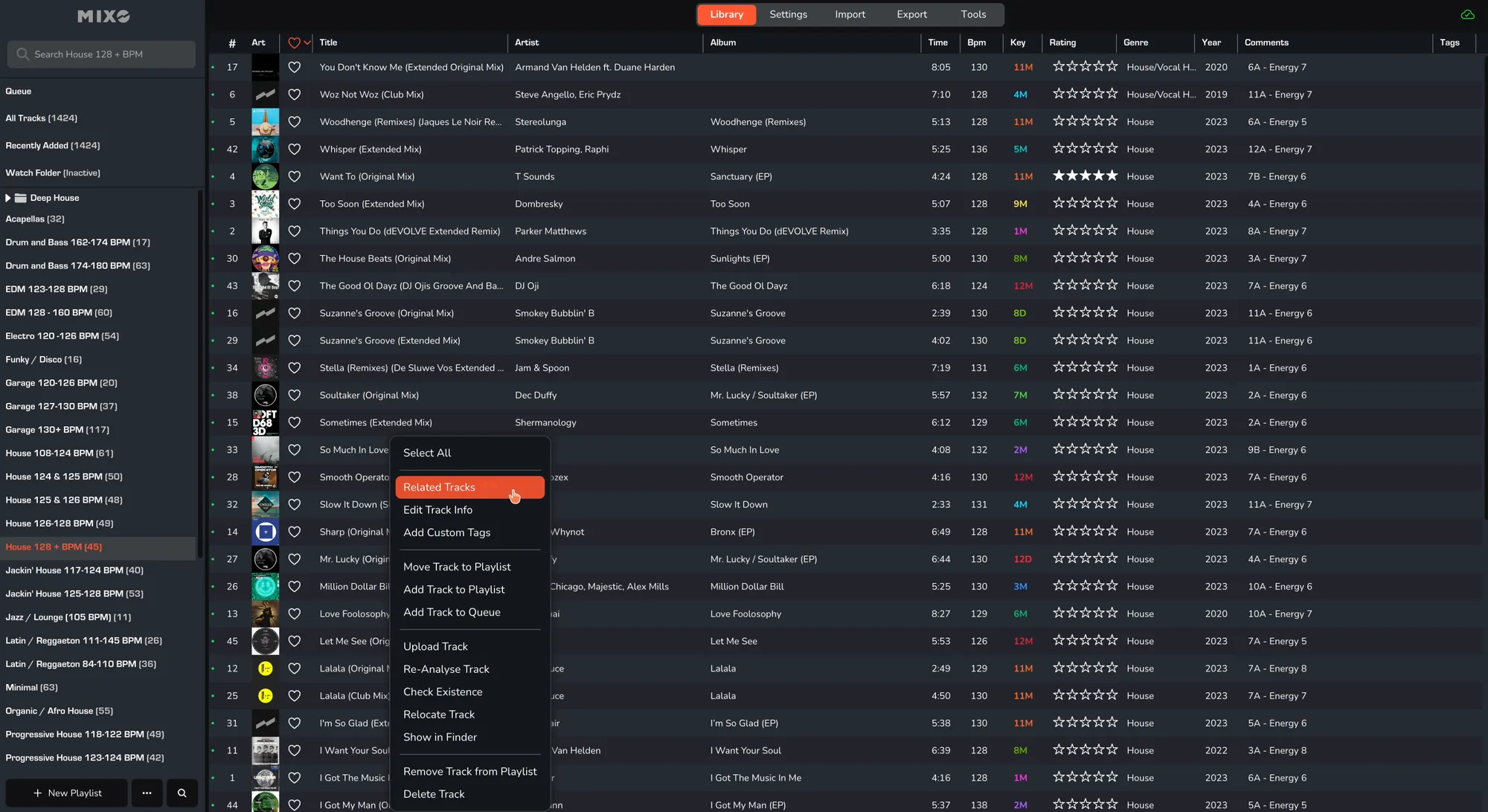Click the MIXO logo
The image size is (1488, 812).
pos(103,16)
